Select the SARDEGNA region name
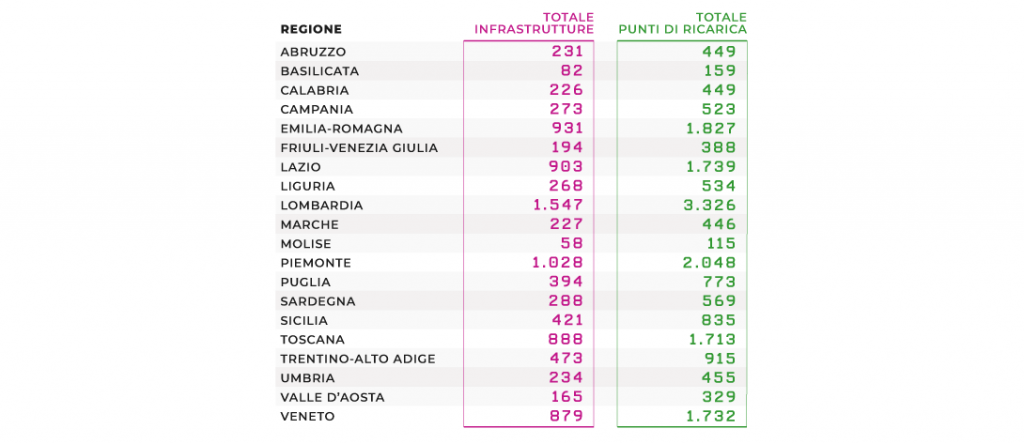This screenshot has height=444, width=1024. point(318,302)
